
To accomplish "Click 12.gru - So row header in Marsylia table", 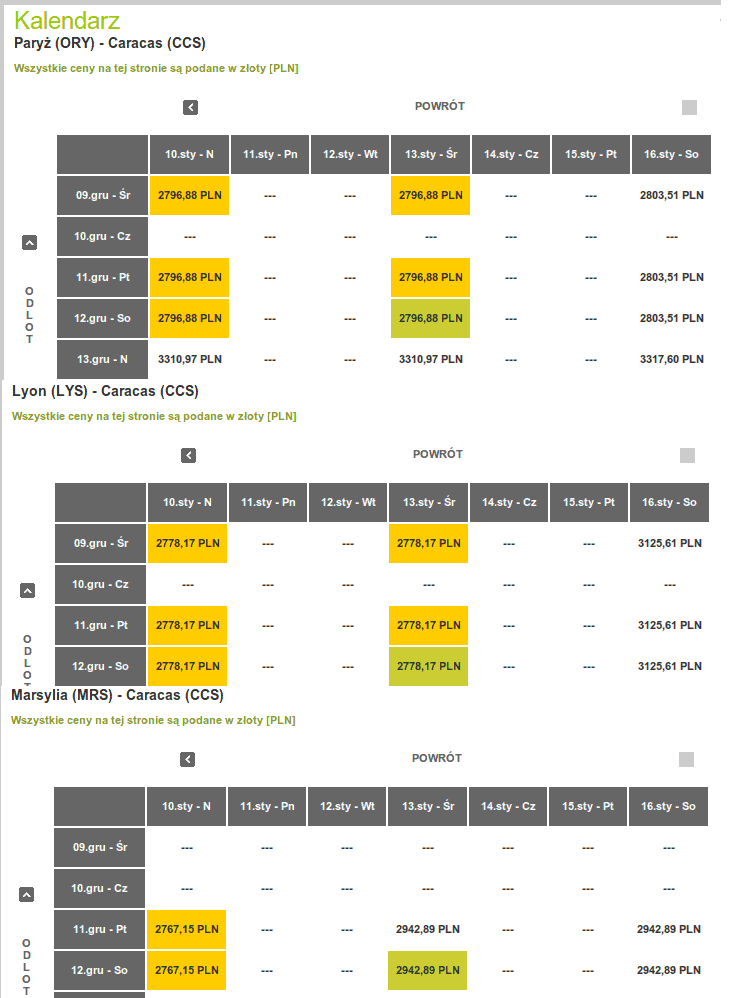I will [99, 971].
